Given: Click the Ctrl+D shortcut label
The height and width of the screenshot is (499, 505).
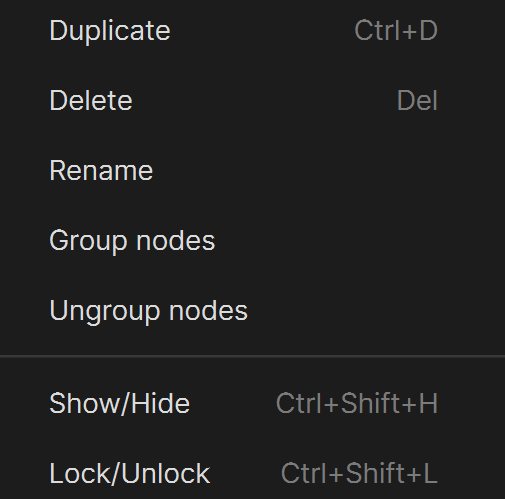Looking at the screenshot, I should point(396,30).
